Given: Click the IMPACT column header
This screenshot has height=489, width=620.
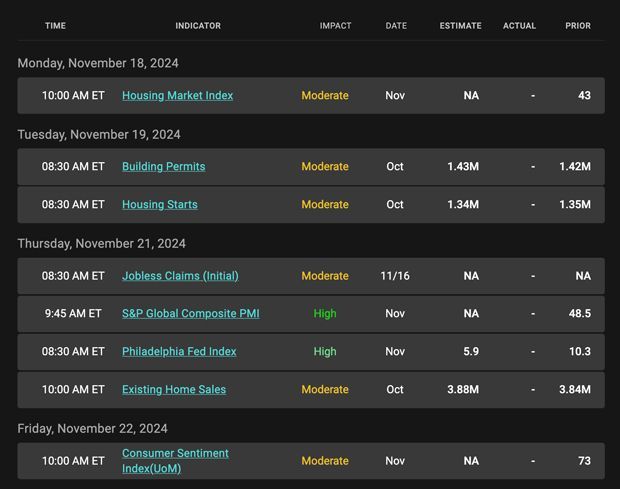Looking at the screenshot, I should tap(335, 26).
